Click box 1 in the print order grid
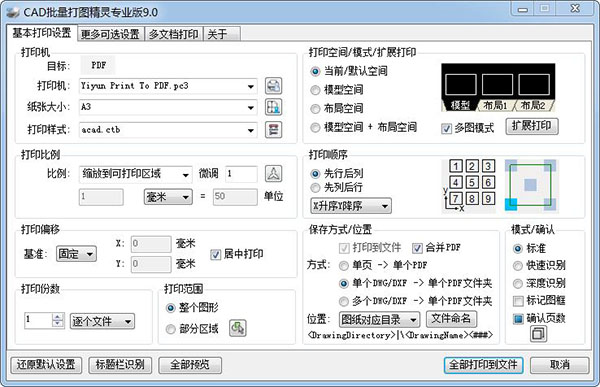Screen dimensions: 600x387 (455, 166)
